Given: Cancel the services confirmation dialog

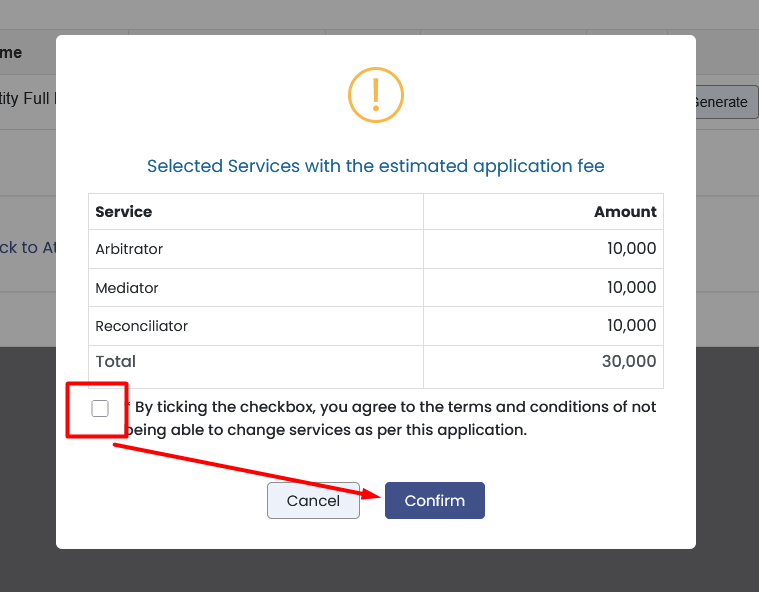Looking at the screenshot, I should (313, 500).
